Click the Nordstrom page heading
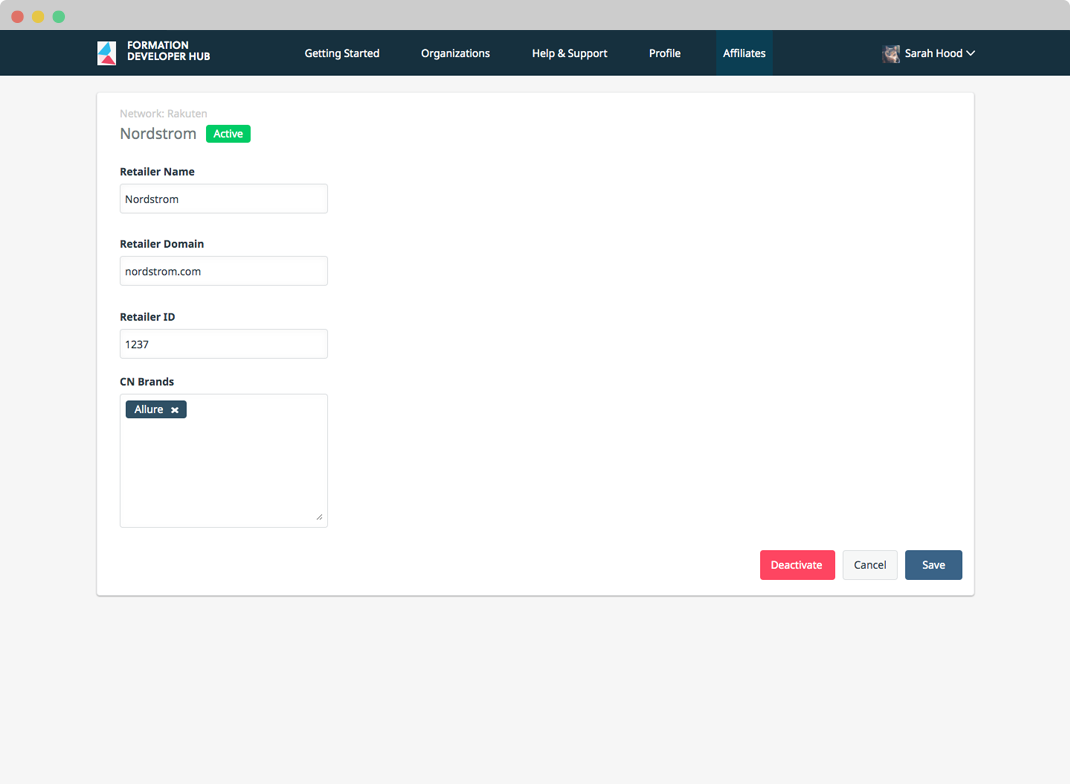 [158, 134]
